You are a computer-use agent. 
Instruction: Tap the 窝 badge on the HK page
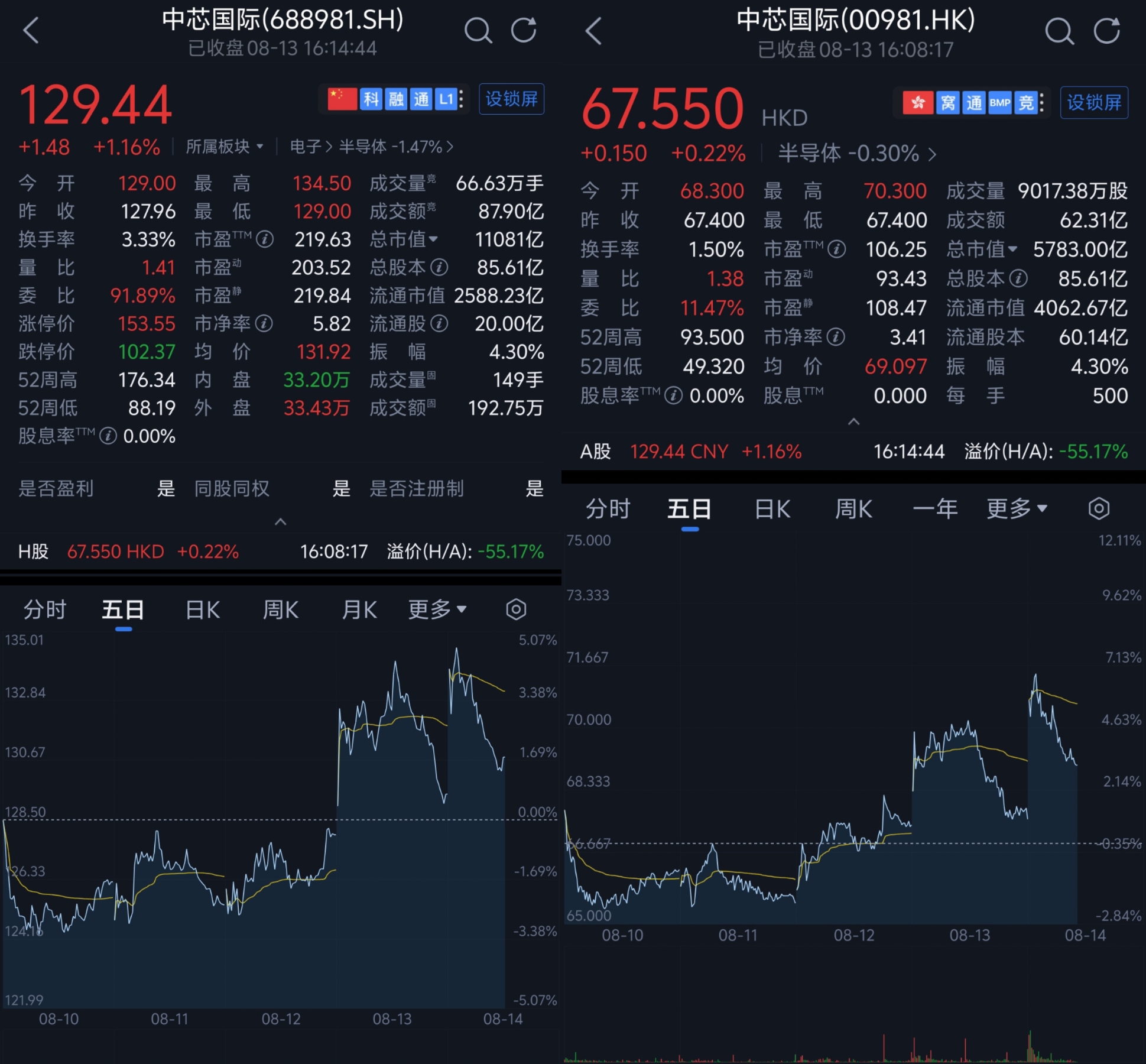(x=948, y=103)
